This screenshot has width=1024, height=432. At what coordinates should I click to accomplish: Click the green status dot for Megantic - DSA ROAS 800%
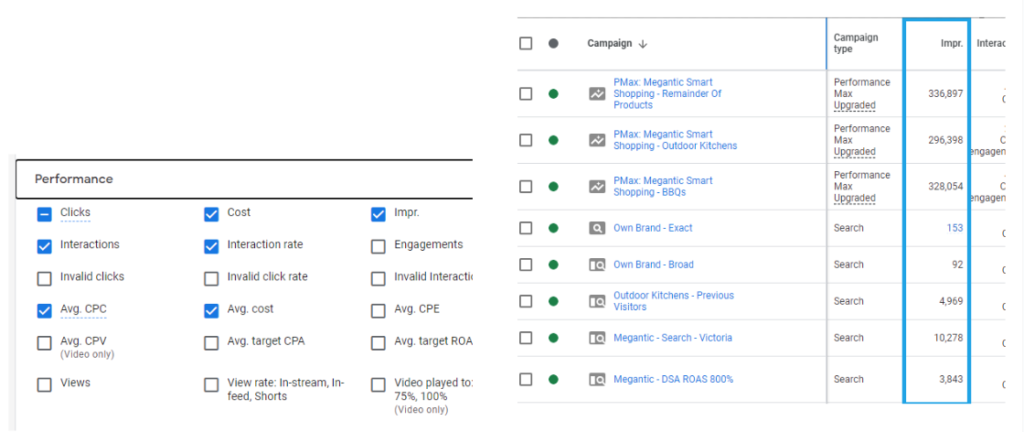coord(553,379)
